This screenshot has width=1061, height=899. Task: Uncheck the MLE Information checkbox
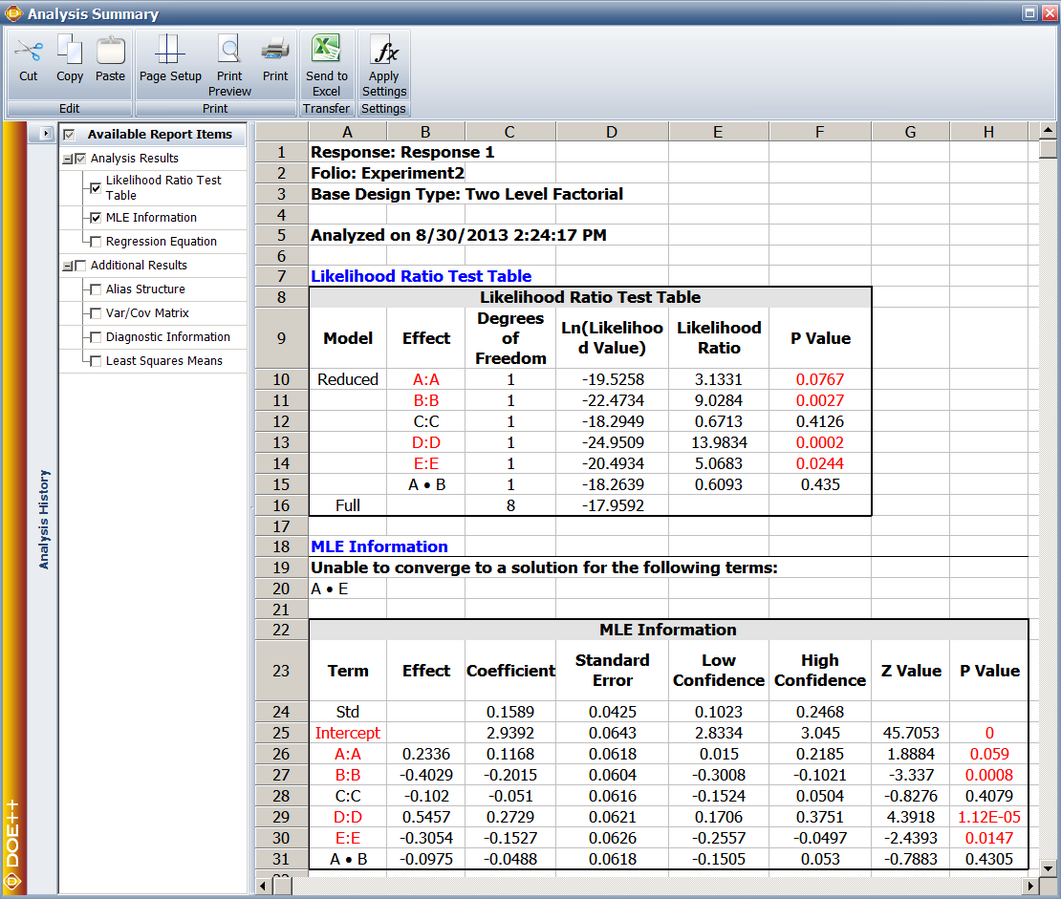pyautogui.click(x=95, y=218)
